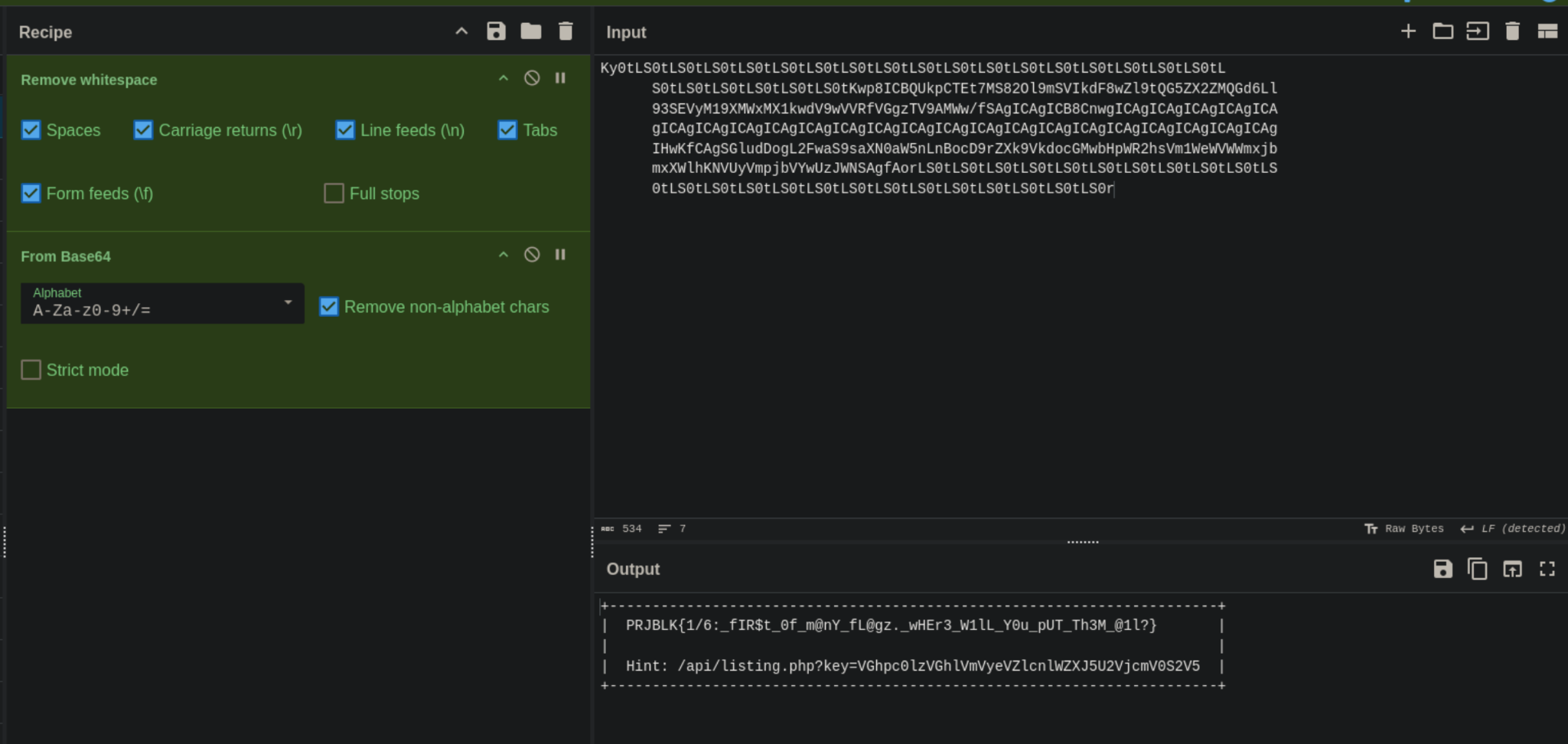Collapse the From Base64 operation

pos(503,255)
